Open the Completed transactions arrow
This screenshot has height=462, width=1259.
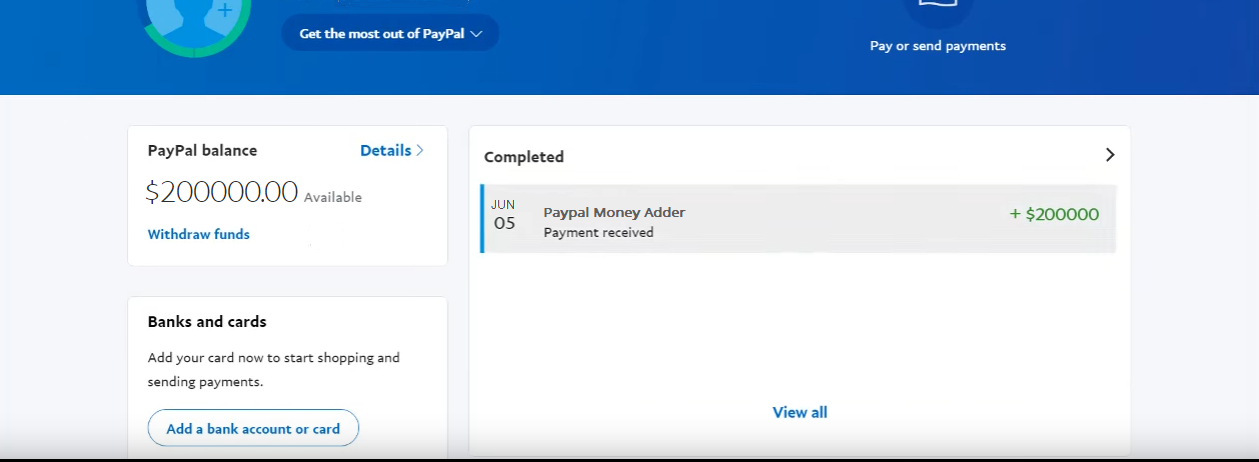pyautogui.click(x=1109, y=155)
